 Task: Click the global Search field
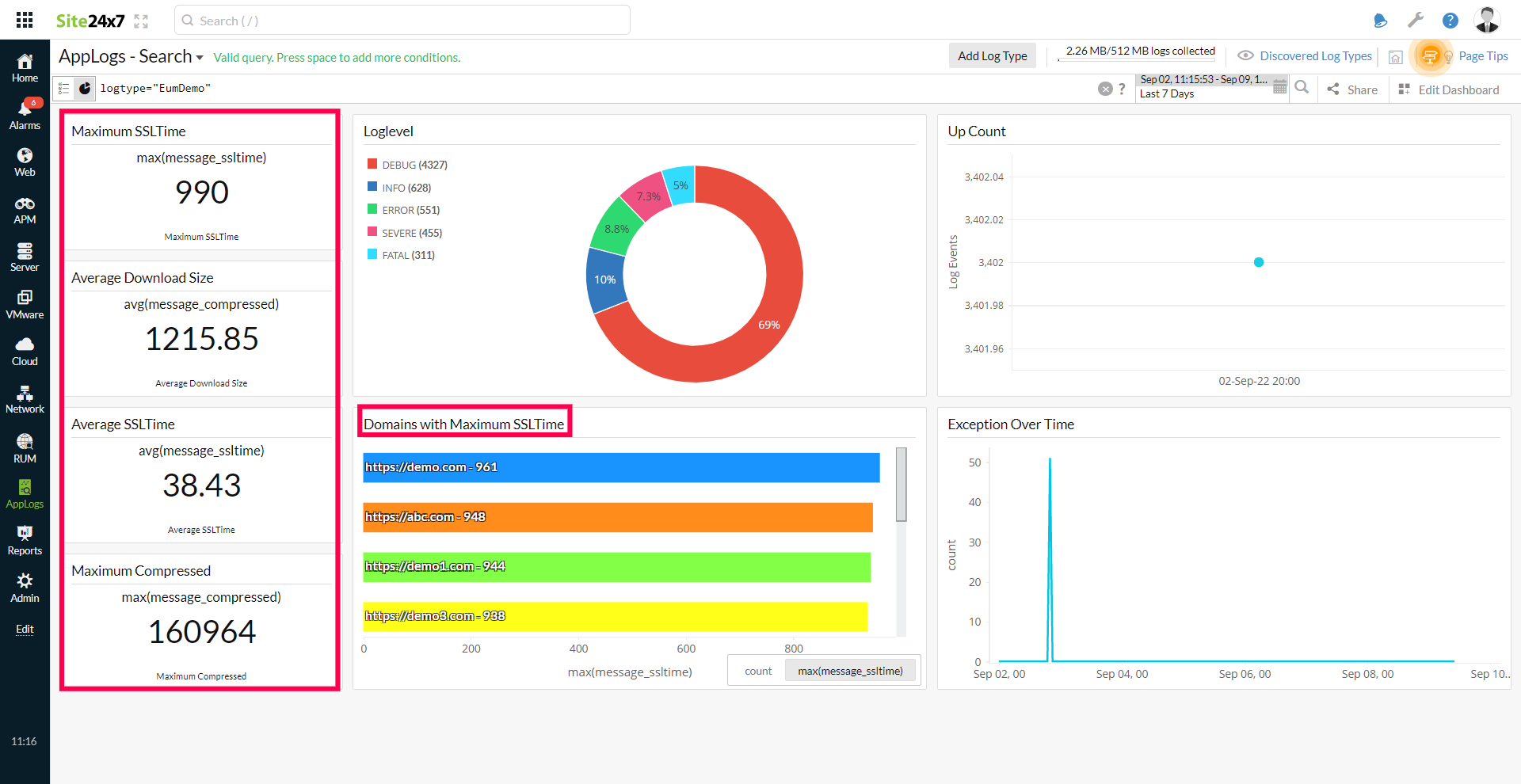click(402, 21)
